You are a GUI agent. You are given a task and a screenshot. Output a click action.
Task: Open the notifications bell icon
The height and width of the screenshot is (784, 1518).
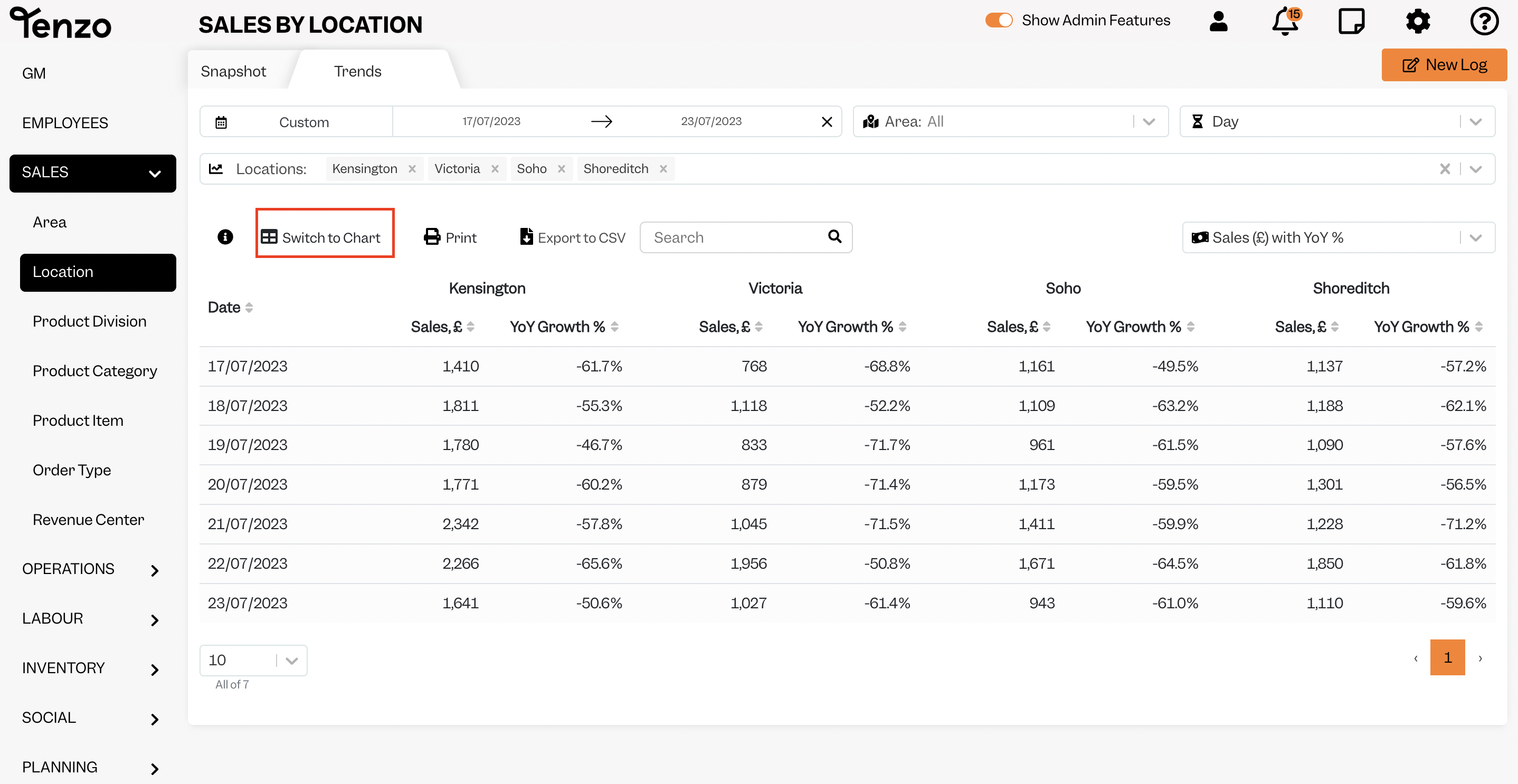[x=1286, y=22]
